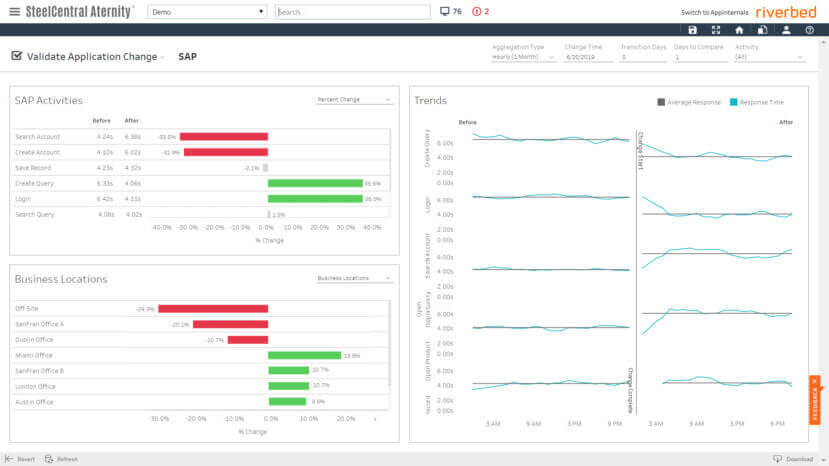Open the Aggregation Type dropdown
829x466 pixels.
pyautogui.click(x=523, y=57)
